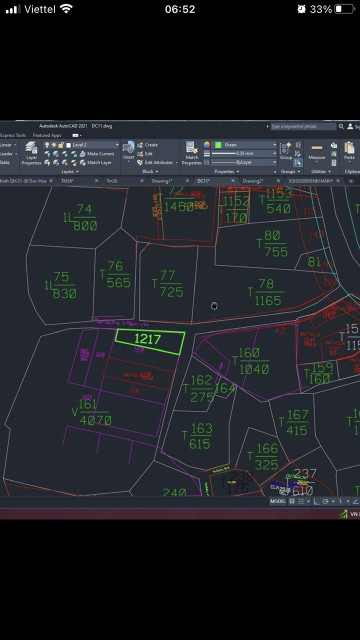Toggle the grid display in status bar
The image size is (360, 640).
click(292, 501)
